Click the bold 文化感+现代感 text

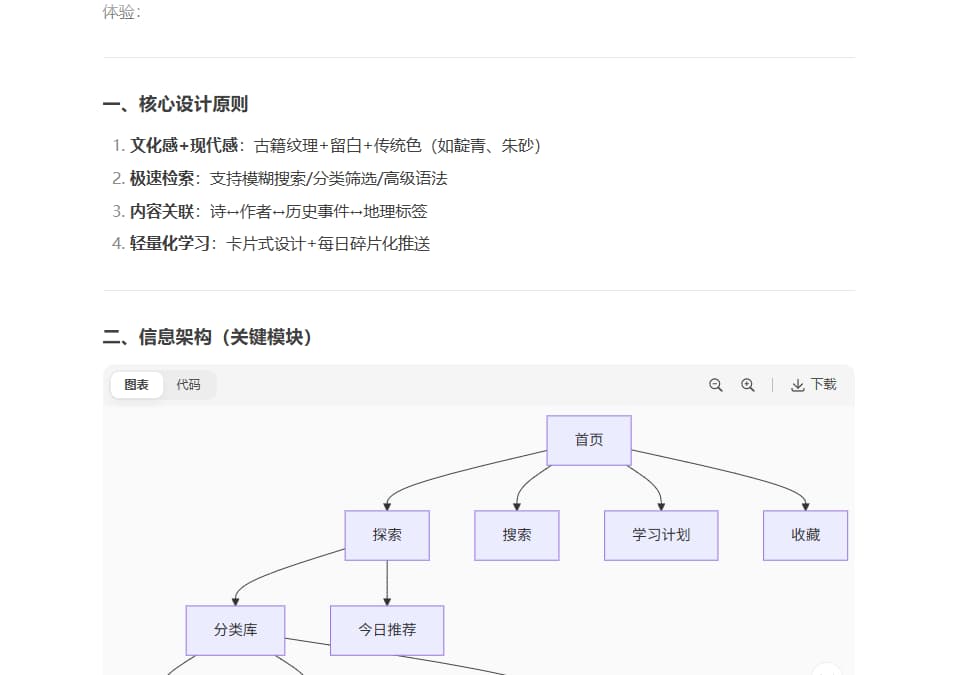coord(184,146)
